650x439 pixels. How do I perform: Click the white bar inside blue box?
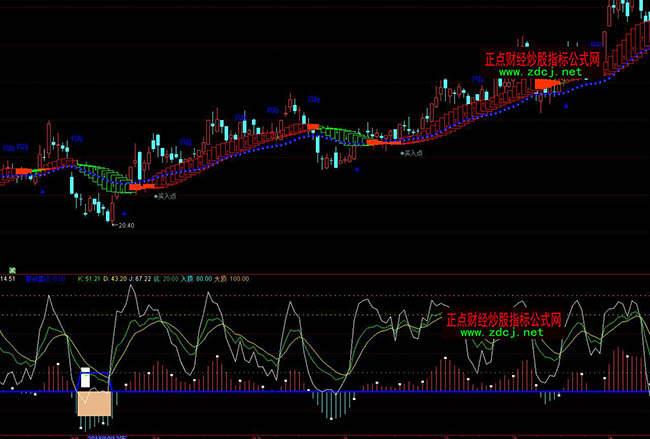(87, 379)
